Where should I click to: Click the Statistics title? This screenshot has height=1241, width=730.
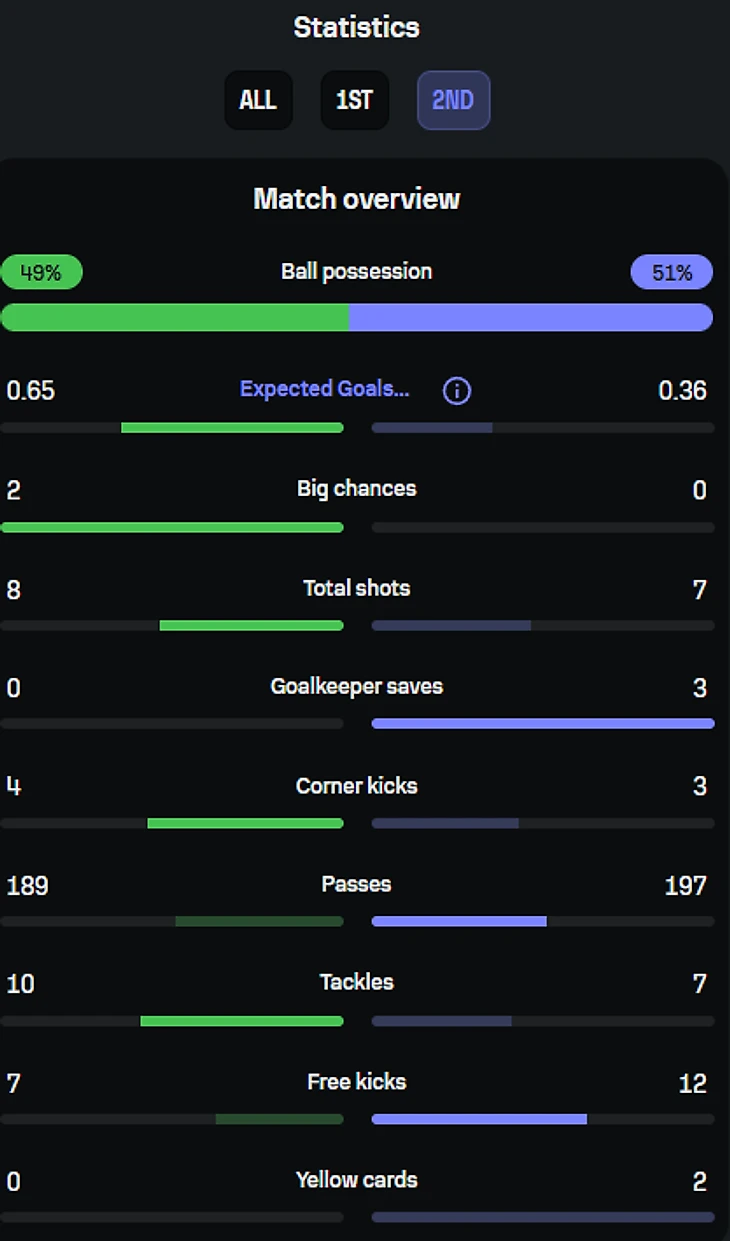click(x=356, y=27)
